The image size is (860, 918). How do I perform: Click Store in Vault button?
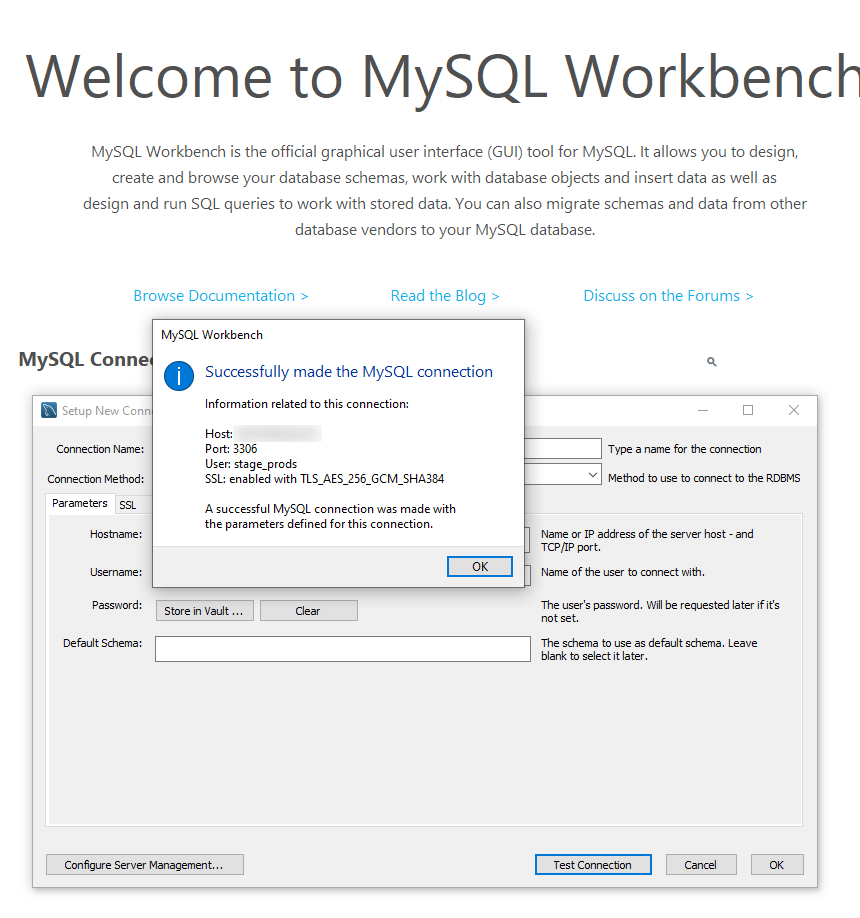tap(204, 611)
